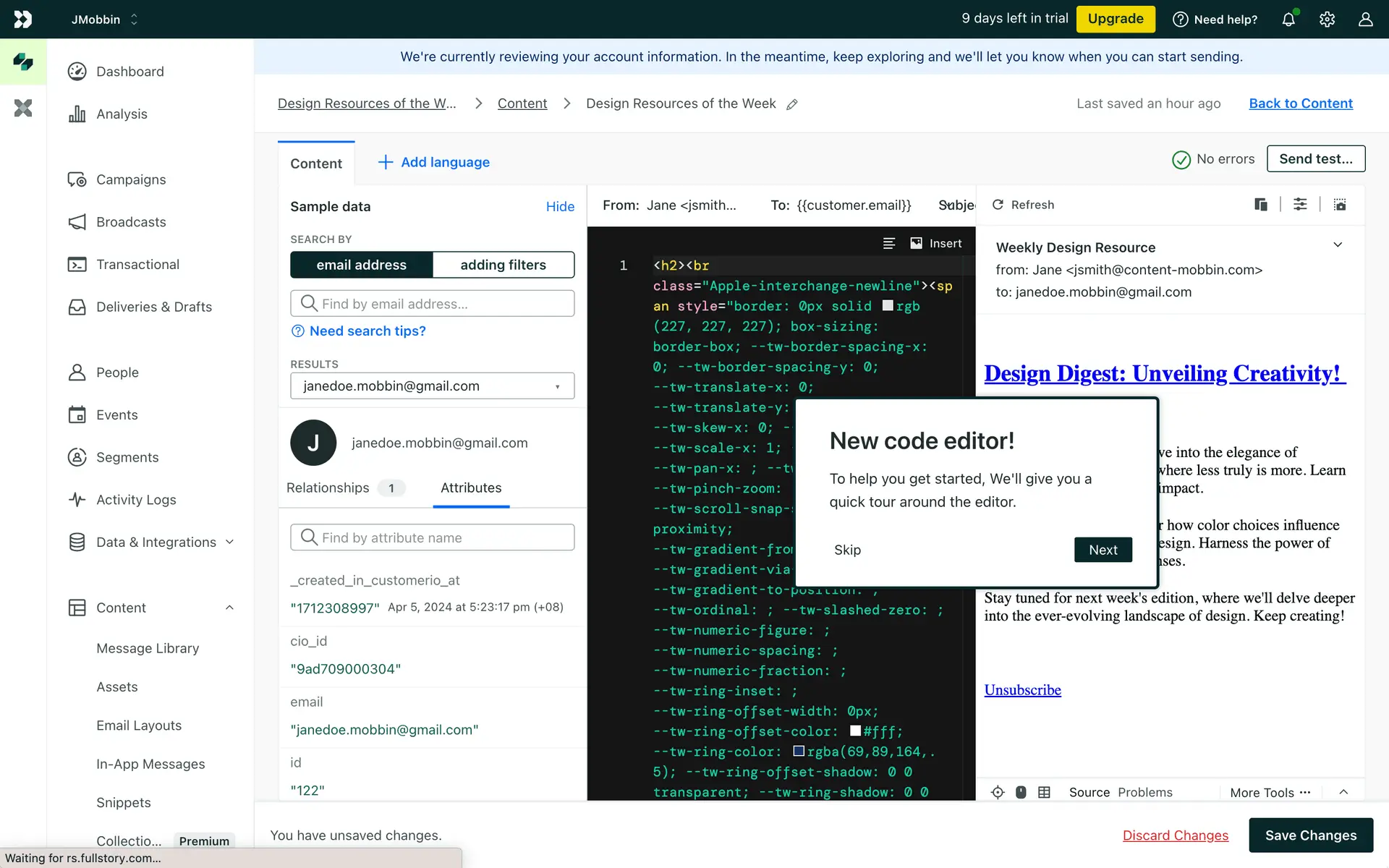
Task: Click the device preview icon
Action: [x=1260, y=205]
